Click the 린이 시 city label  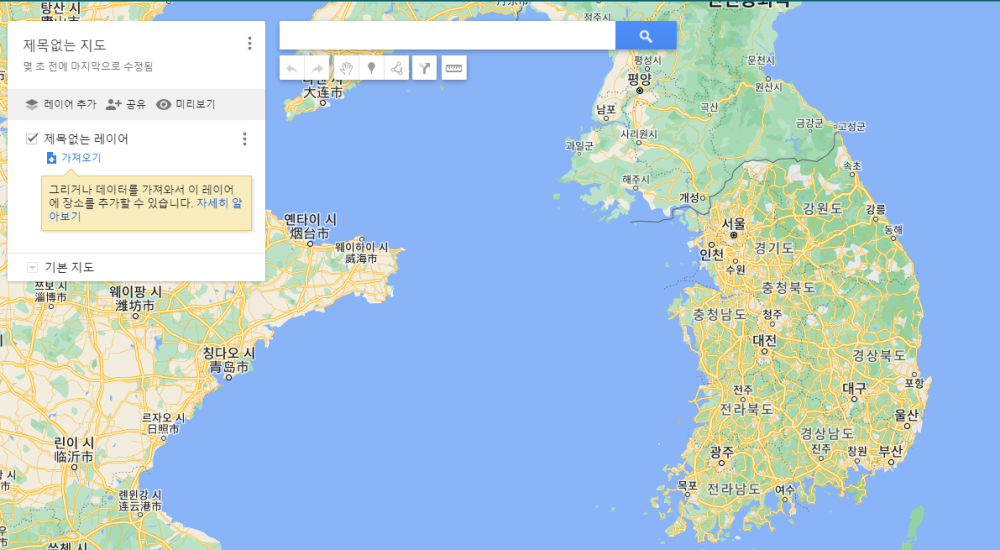[x=74, y=442]
